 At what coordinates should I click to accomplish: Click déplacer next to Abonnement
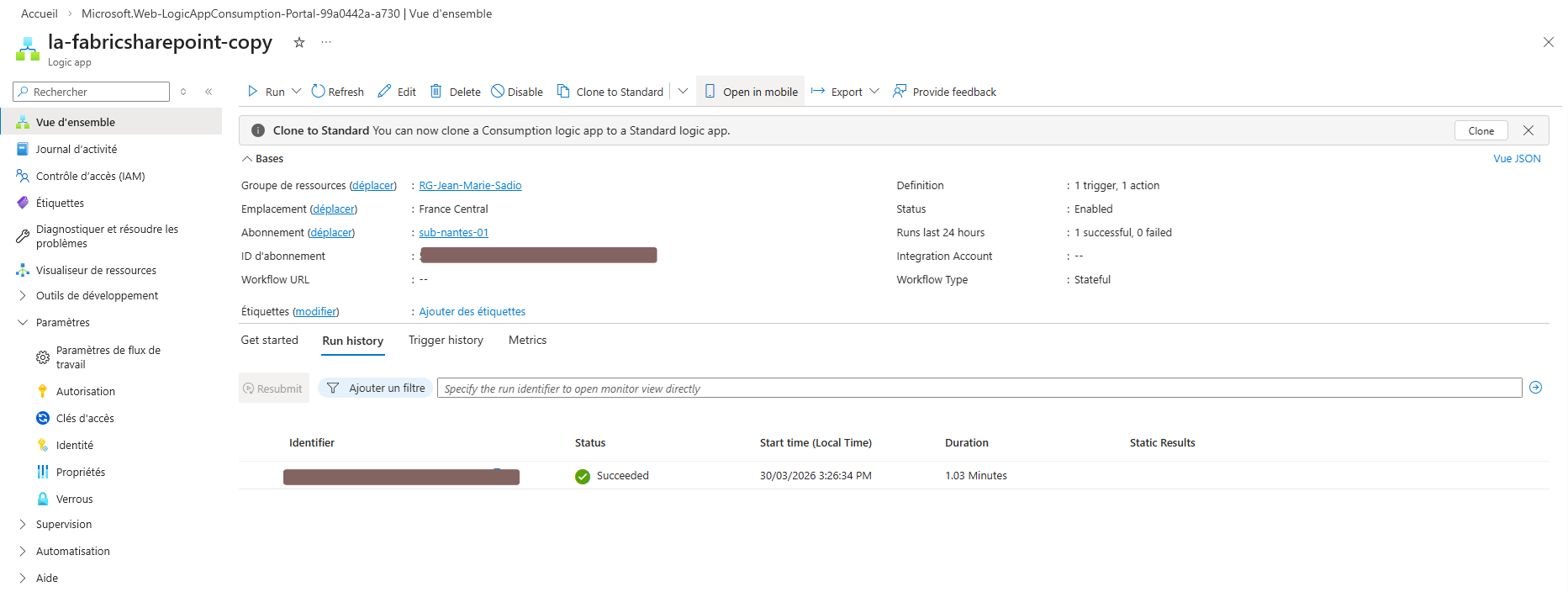click(x=331, y=232)
